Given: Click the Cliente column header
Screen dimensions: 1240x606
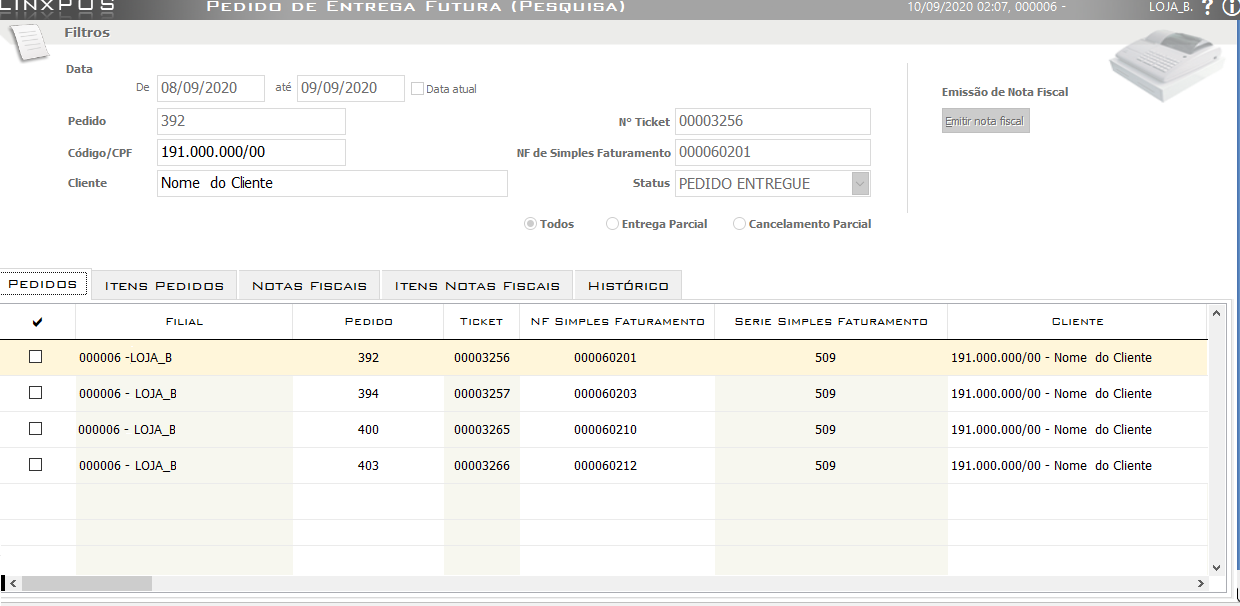Looking at the screenshot, I should (1077, 322).
